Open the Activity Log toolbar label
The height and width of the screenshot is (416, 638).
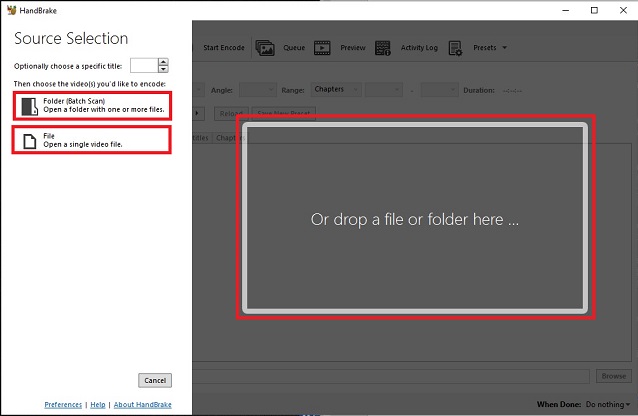(419, 48)
